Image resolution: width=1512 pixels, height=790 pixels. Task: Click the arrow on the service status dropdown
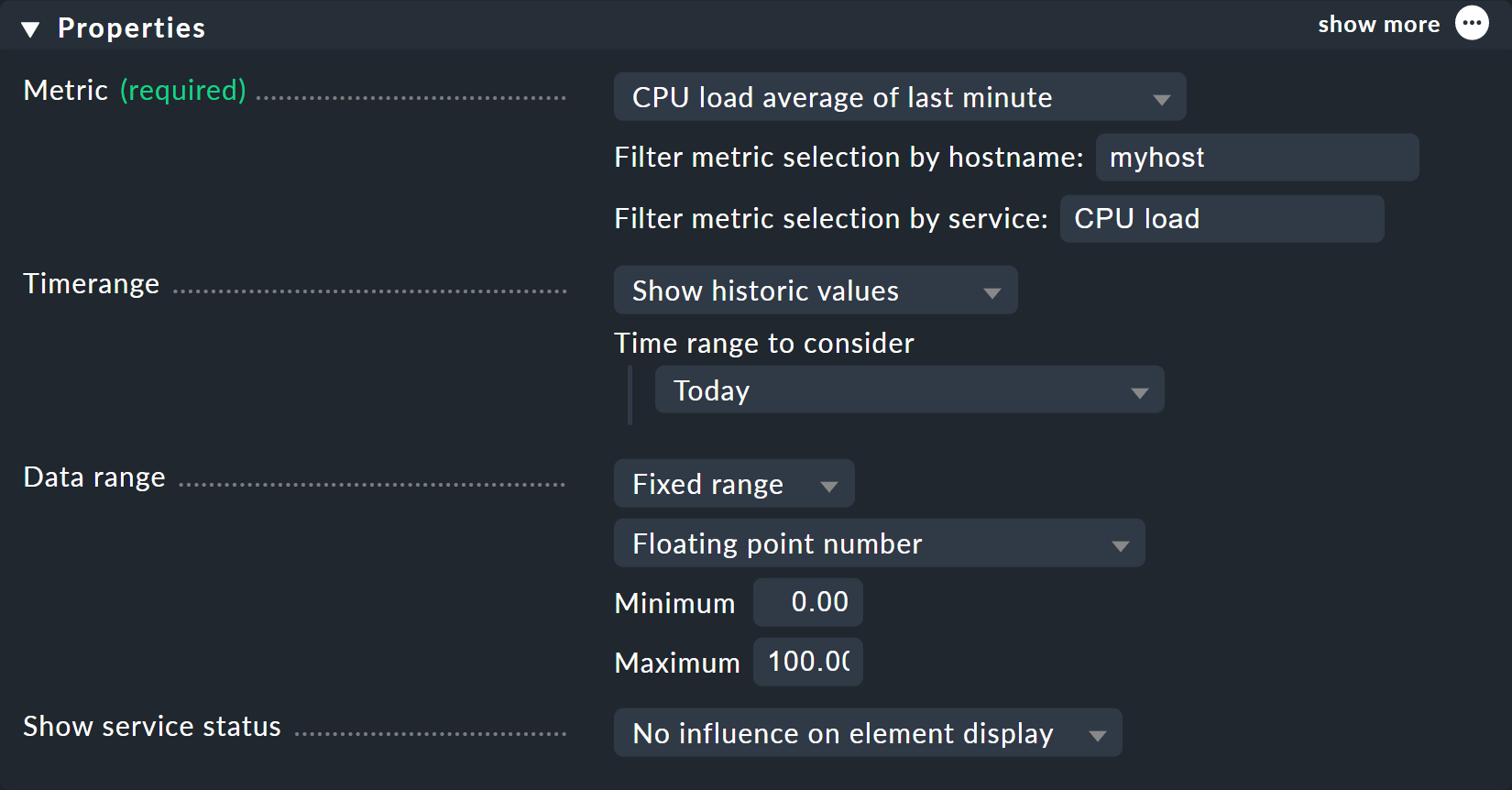tap(1097, 735)
